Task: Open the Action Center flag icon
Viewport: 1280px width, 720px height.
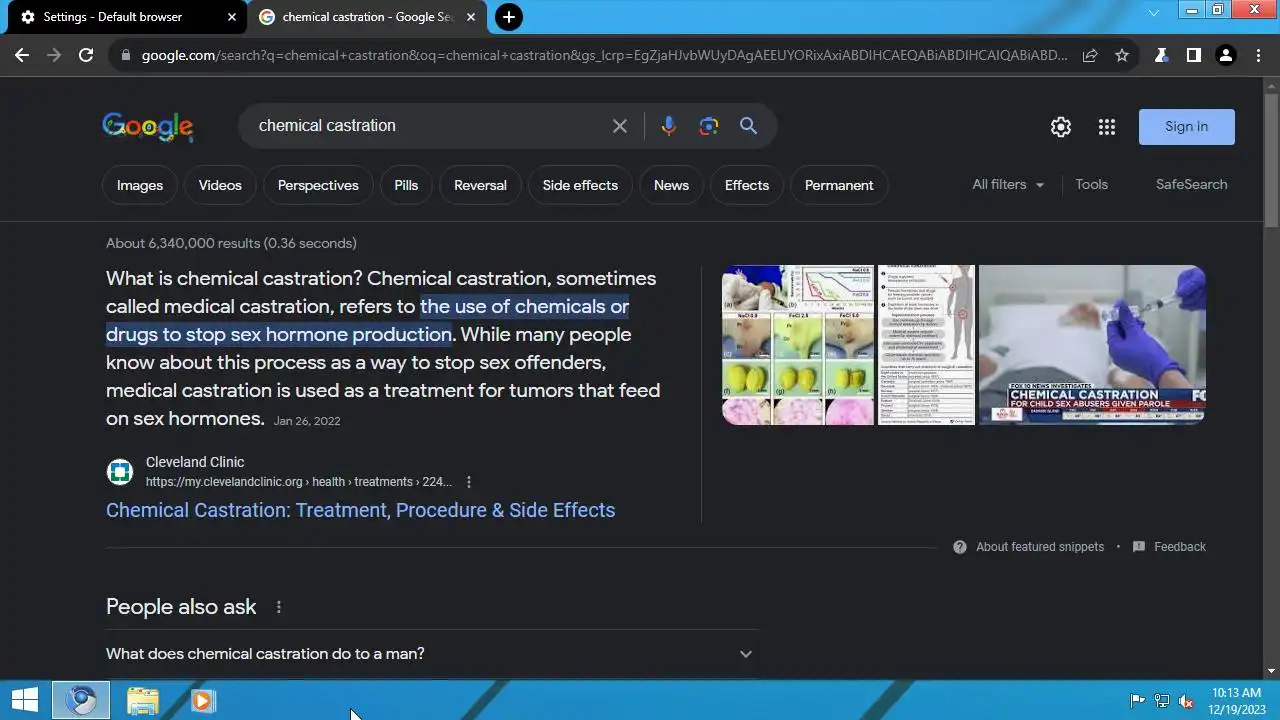Action: tap(1138, 701)
